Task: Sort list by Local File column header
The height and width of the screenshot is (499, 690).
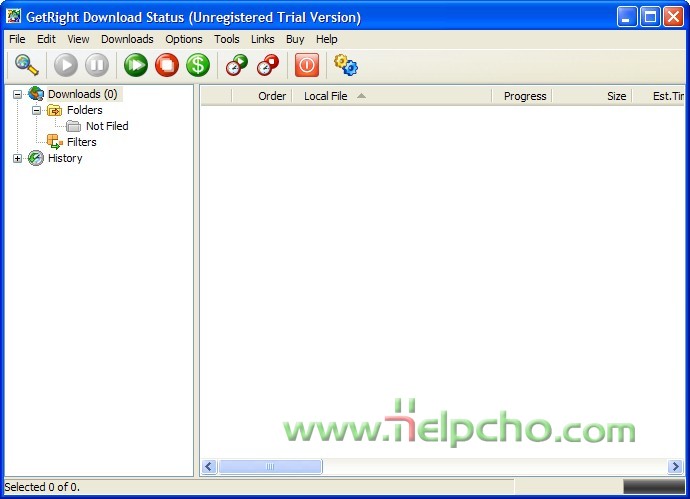Action: tap(392, 96)
